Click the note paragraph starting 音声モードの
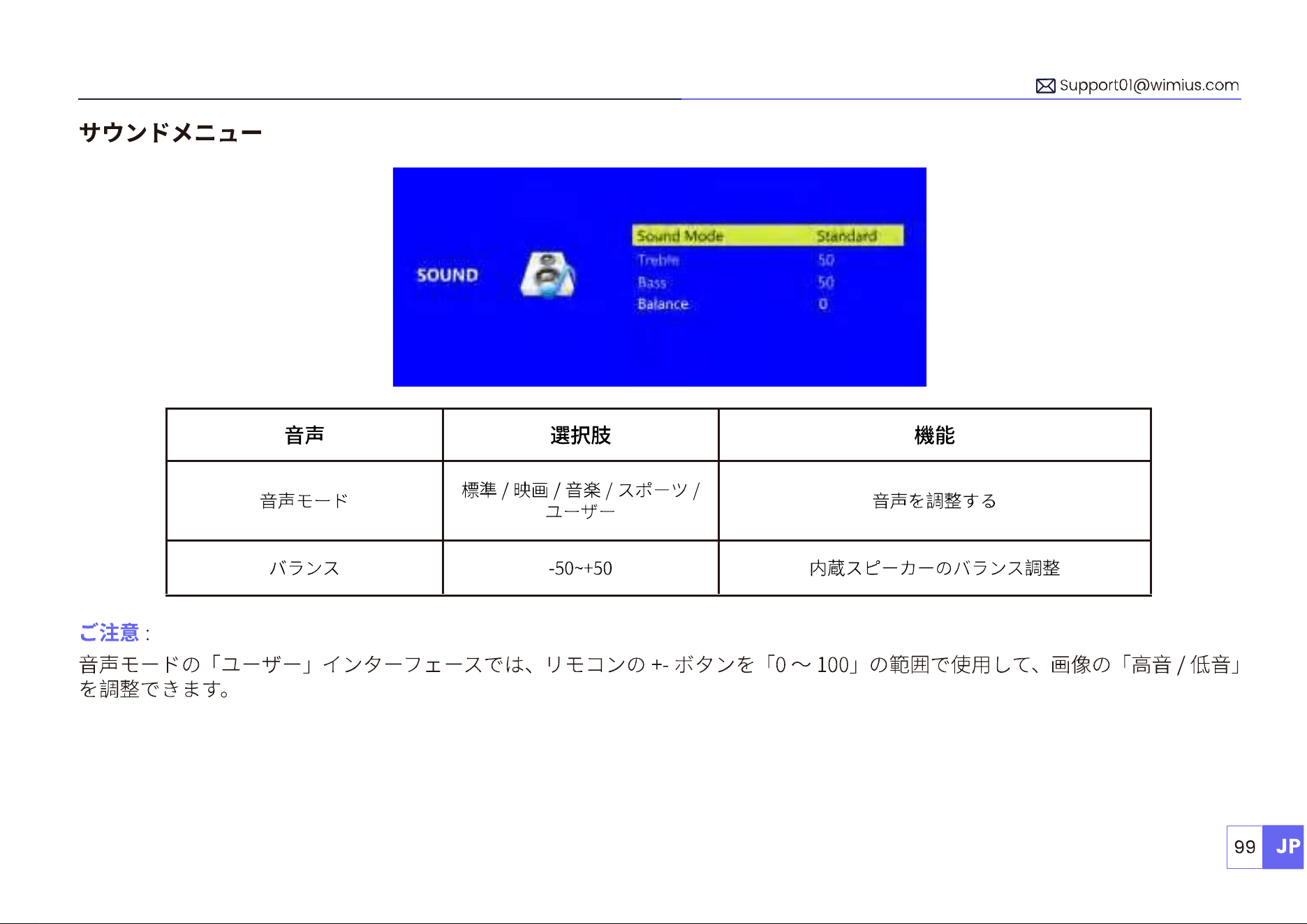Viewport: 1307px width, 924px height. (660, 676)
